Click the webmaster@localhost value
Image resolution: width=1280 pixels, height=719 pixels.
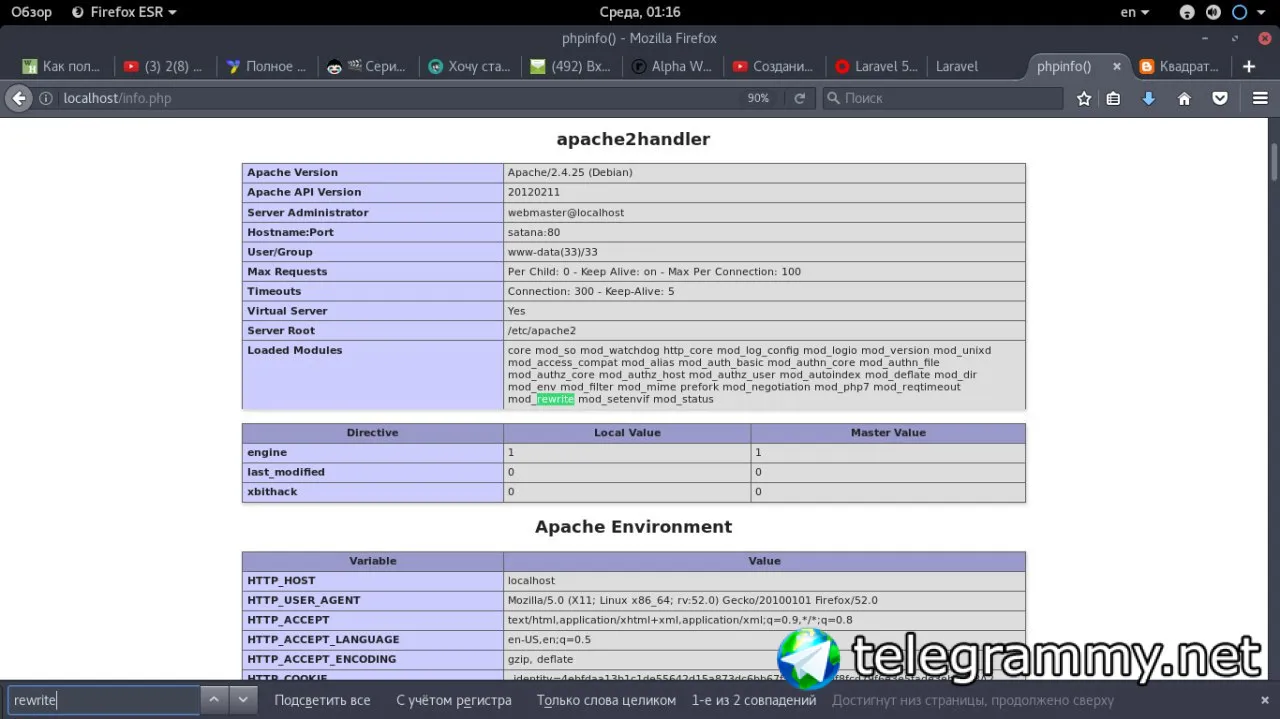[x=566, y=213]
